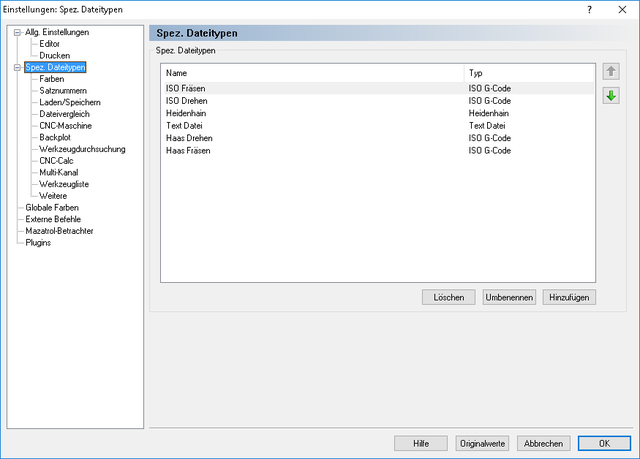The image size is (640, 459).
Task: Open the Farben settings page
Action: 51,79
